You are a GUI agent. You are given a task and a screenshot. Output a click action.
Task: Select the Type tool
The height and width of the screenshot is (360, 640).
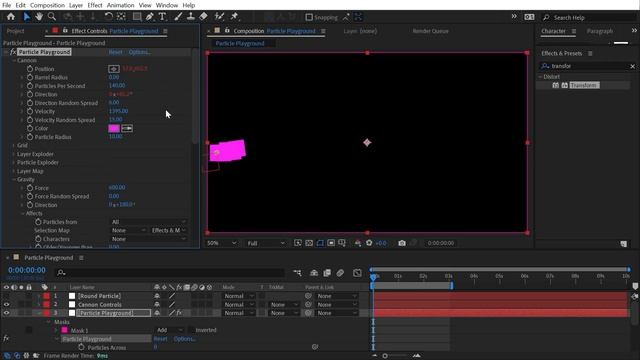(x=162, y=17)
